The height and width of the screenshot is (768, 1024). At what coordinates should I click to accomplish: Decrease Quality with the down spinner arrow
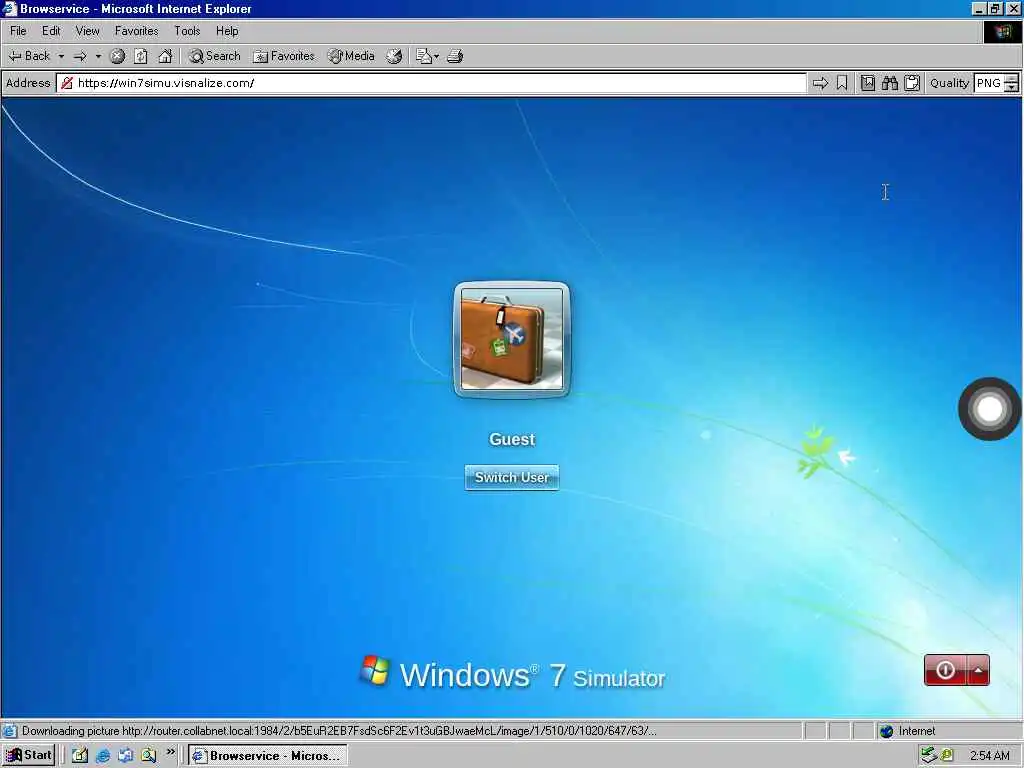tap(1012, 88)
